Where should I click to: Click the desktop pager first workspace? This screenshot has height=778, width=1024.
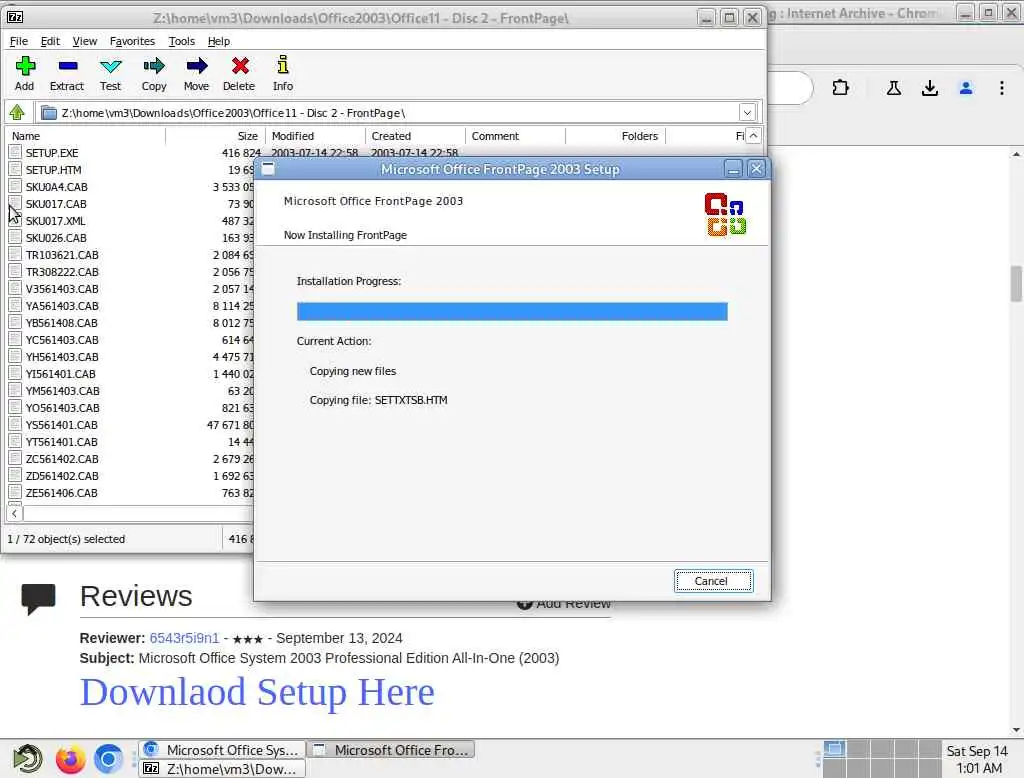click(834, 749)
